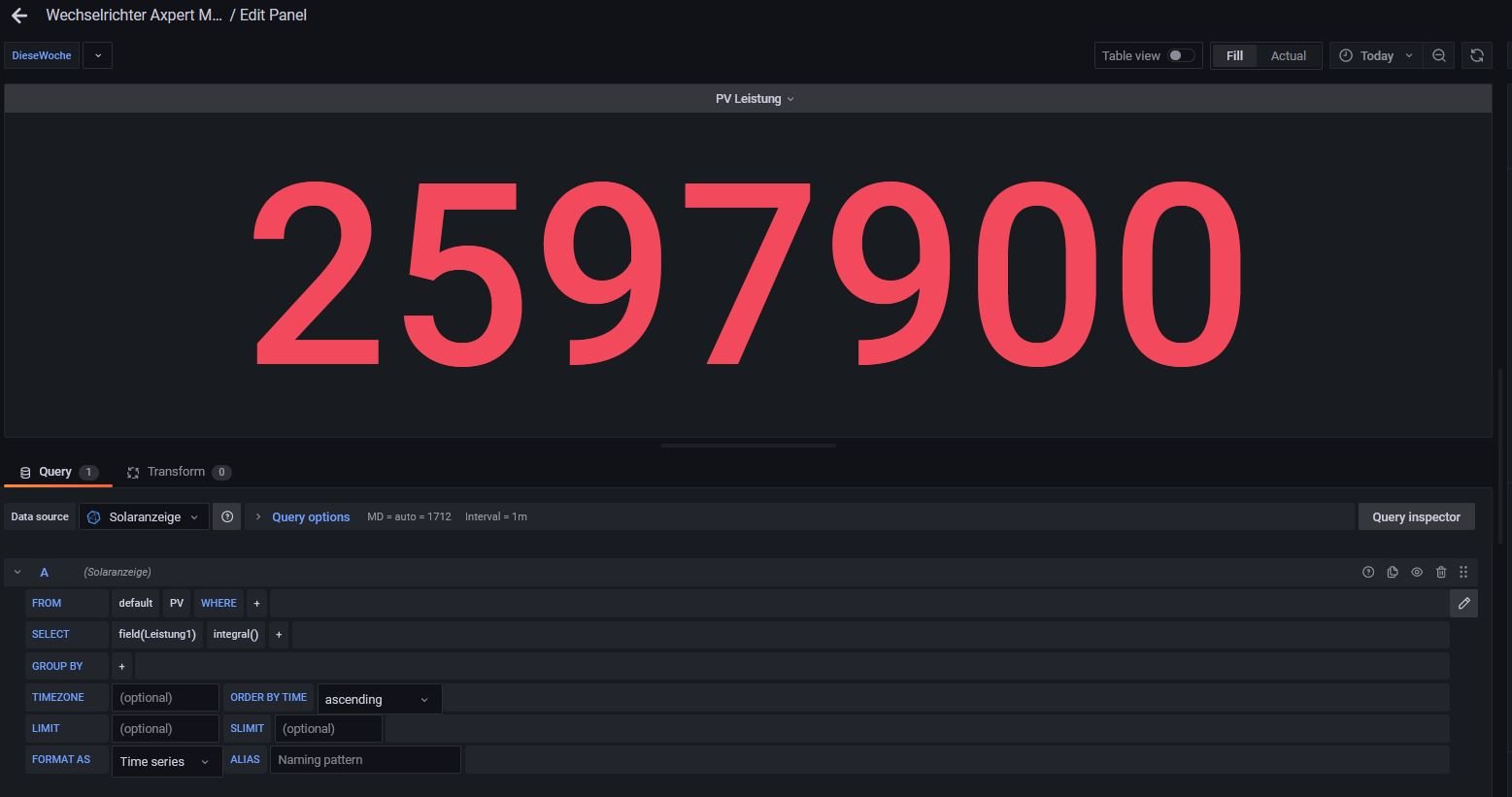Viewport: 1512px width, 797px height.
Task: Delete query A using the trash icon
Action: tap(1441, 572)
